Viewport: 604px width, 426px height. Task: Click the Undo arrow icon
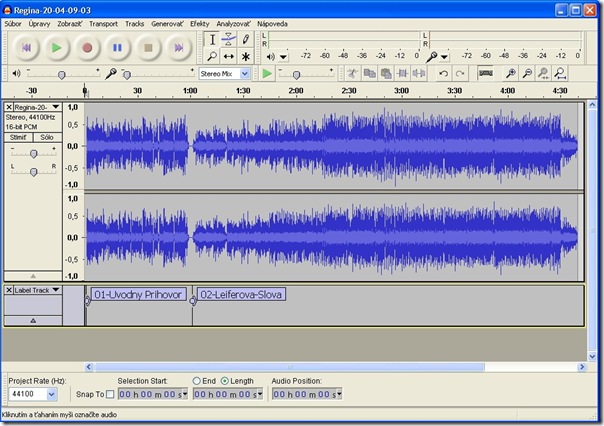[x=443, y=73]
